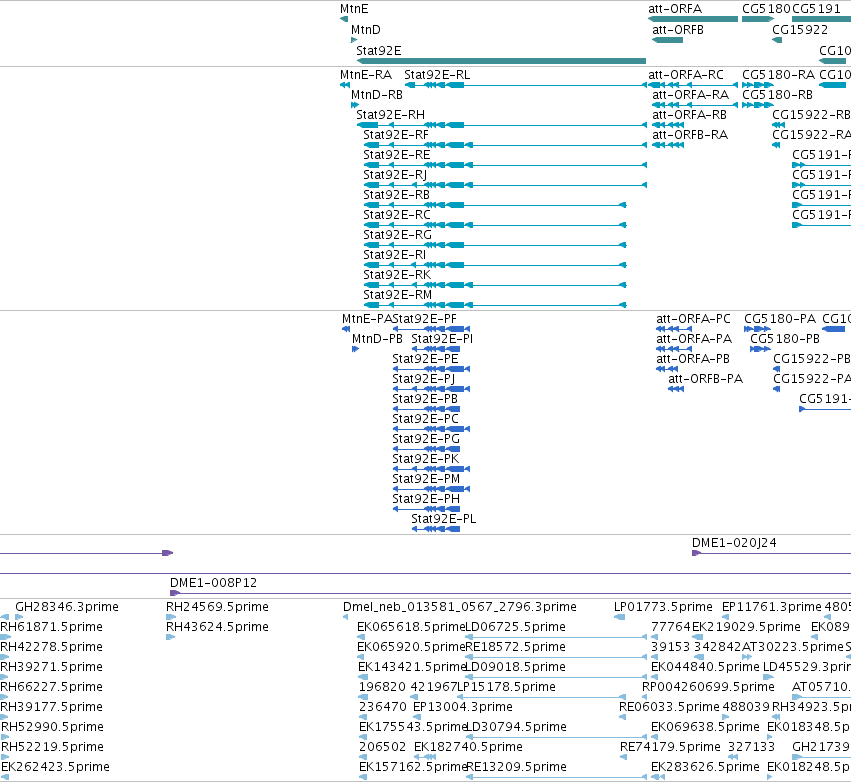Screen dimensions: 851x782
Task: Select protein Stat92E-PB
Action: [425, 398]
